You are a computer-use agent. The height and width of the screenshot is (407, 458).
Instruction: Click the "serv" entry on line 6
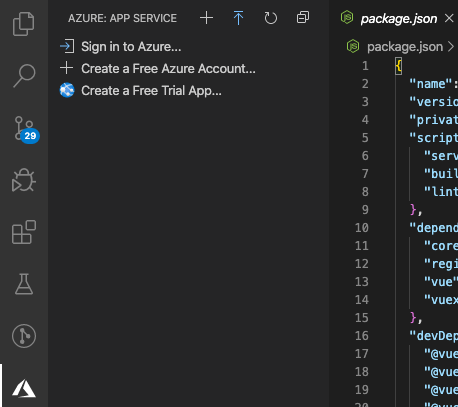pyautogui.click(x=441, y=156)
